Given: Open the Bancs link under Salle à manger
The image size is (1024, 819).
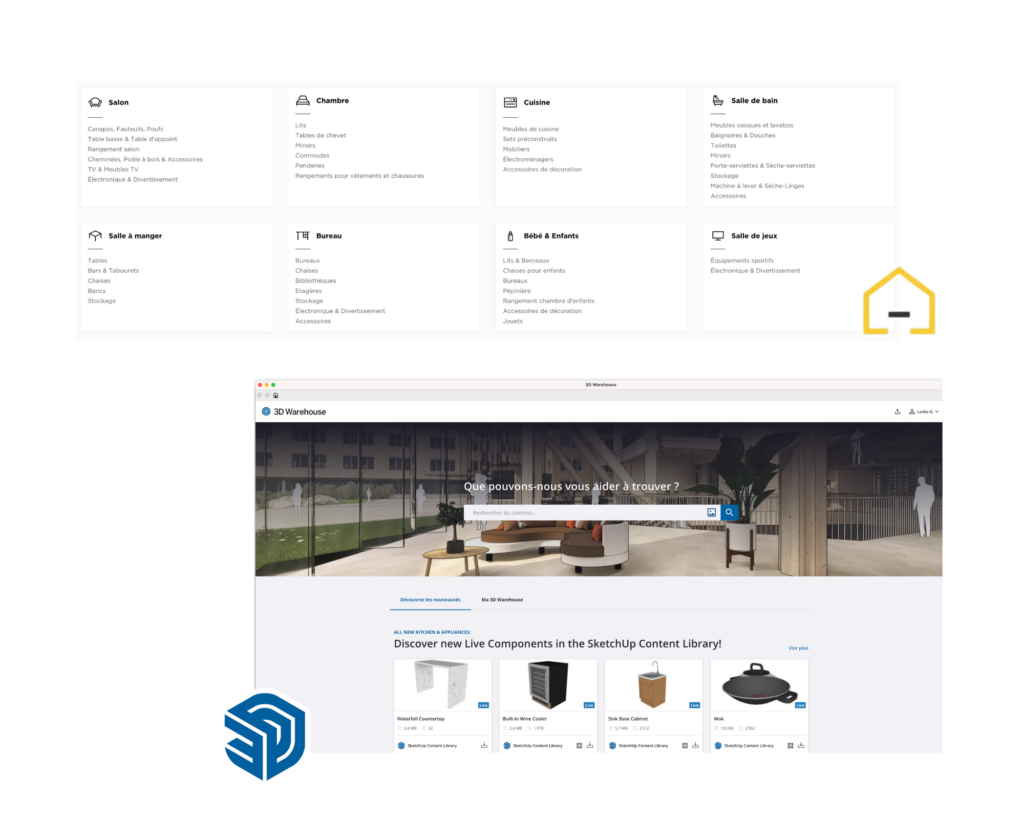Looking at the screenshot, I should [97, 291].
